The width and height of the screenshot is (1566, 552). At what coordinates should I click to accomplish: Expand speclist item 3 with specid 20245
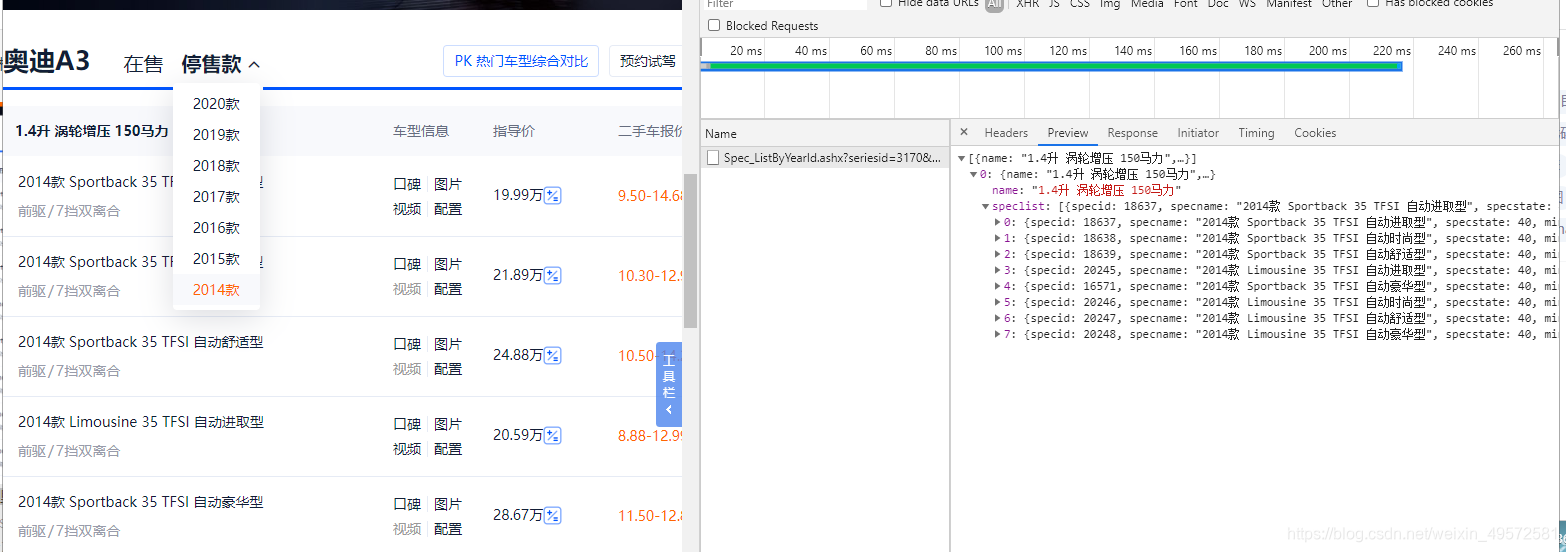pyautogui.click(x=998, y=270)
